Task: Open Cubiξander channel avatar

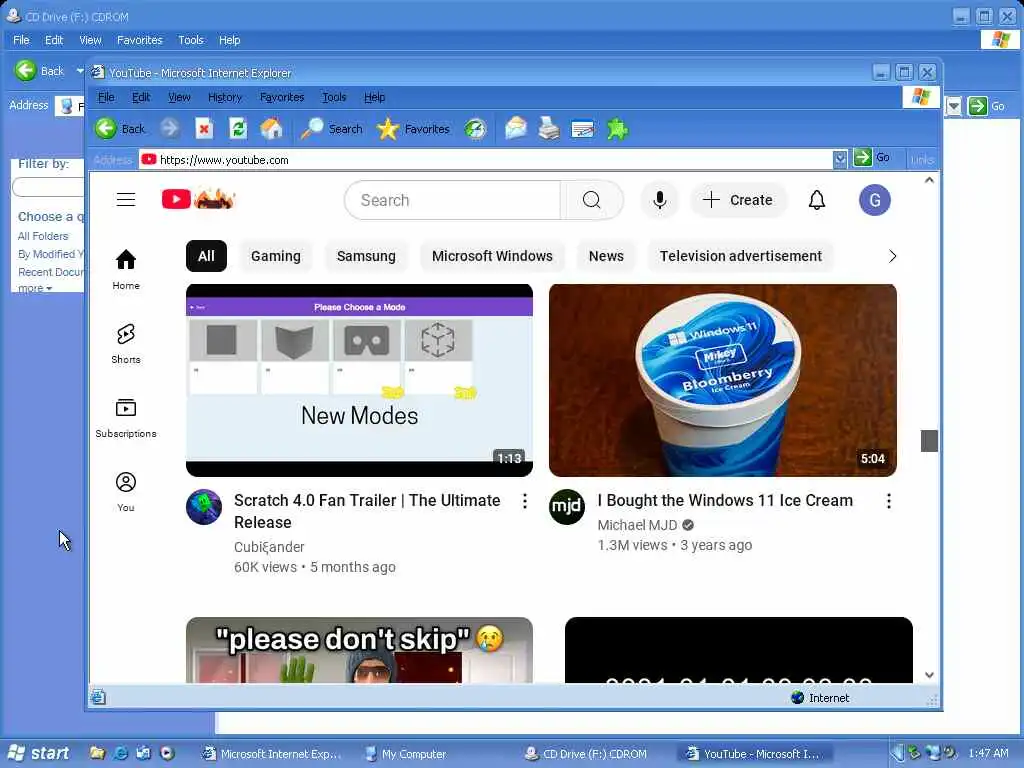Action: click(x=204, y=507)
